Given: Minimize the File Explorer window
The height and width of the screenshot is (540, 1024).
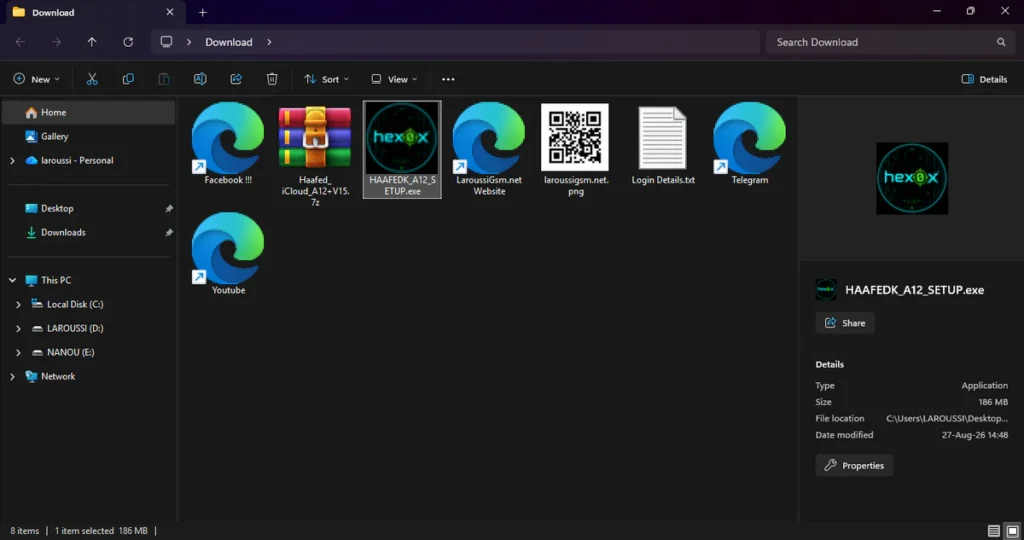Looking at the screenshot, I should coord(936,11).
